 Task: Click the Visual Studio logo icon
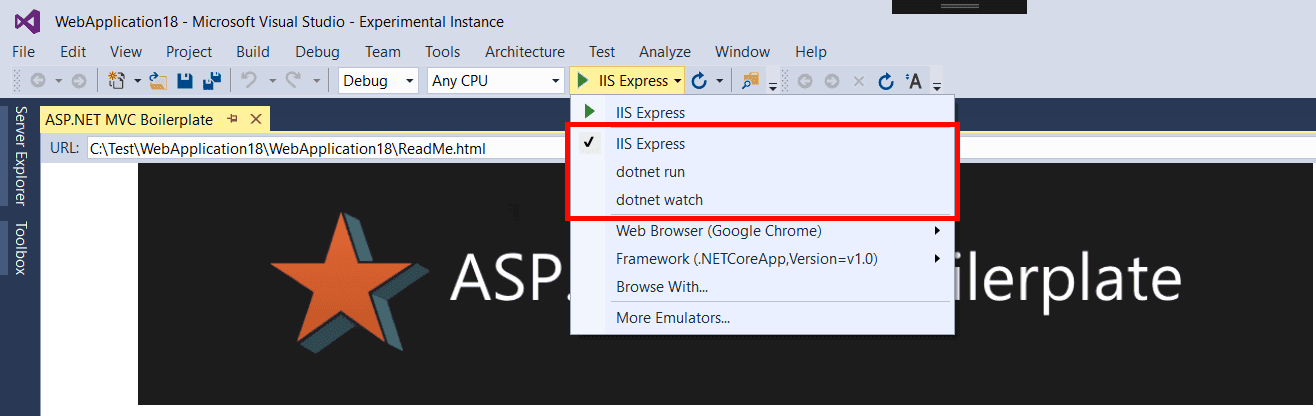pos(27,21)
